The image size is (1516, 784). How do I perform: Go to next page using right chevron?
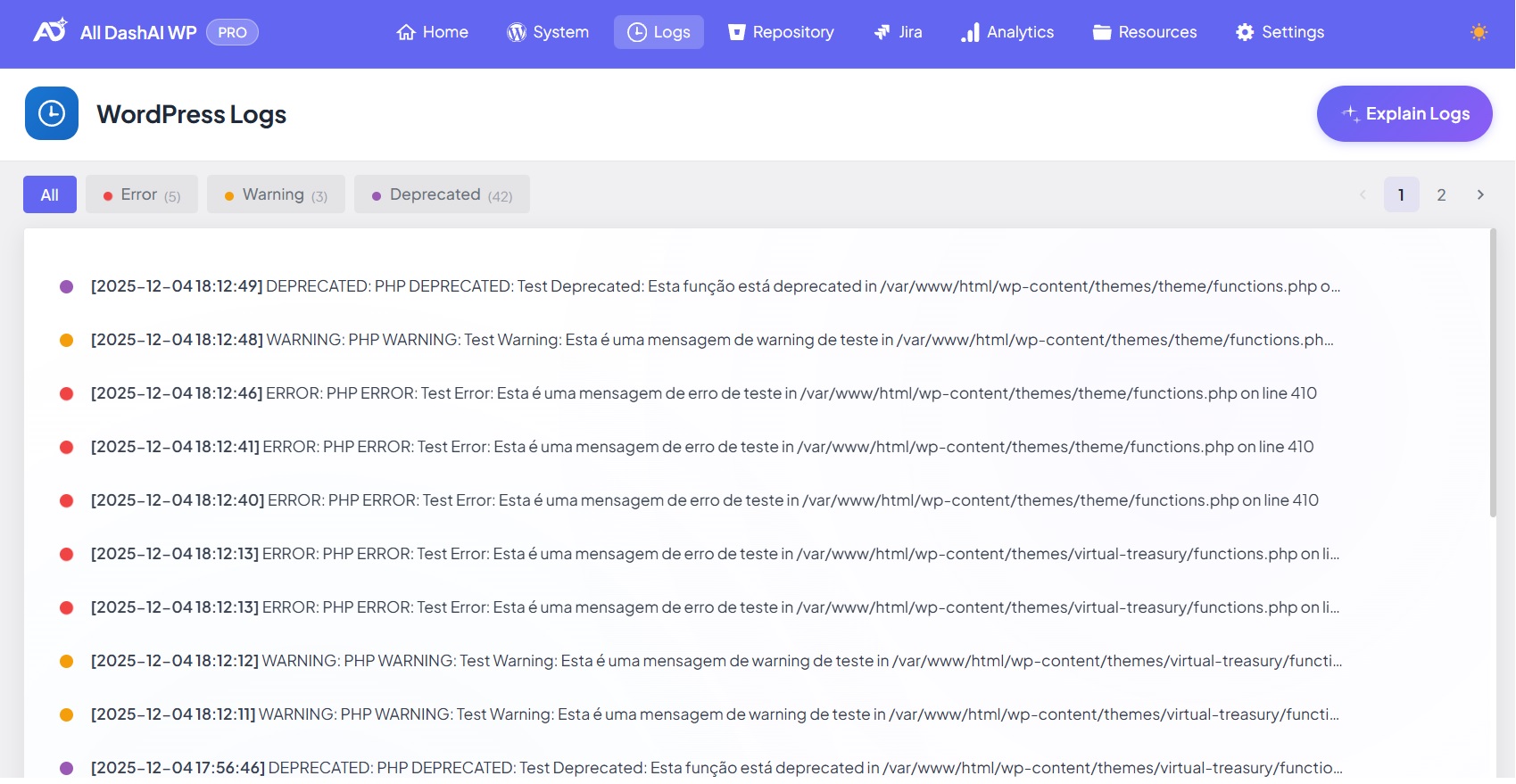(1480, 194)
